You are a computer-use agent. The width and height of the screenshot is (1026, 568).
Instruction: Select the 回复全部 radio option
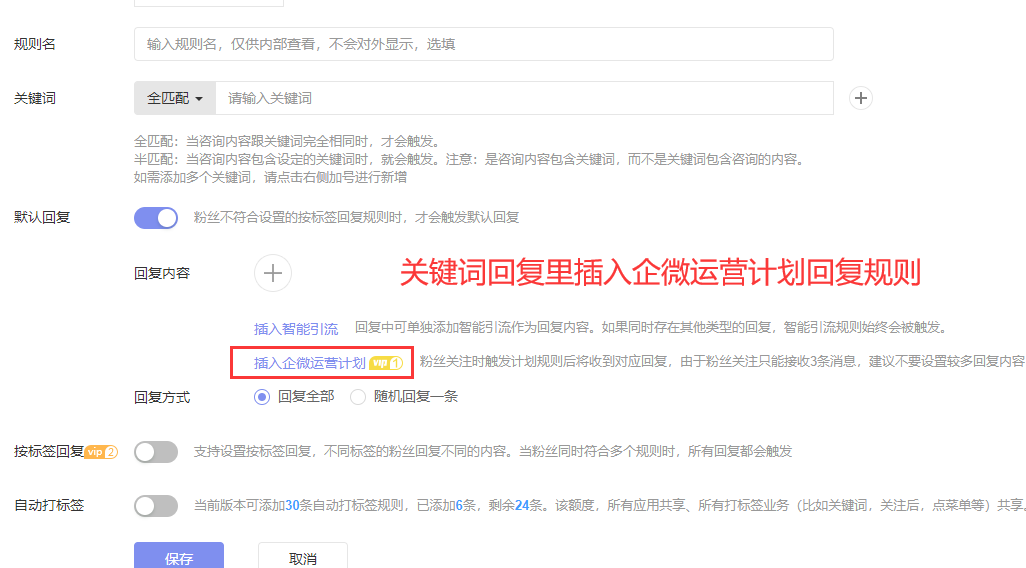tap(262, 397)
